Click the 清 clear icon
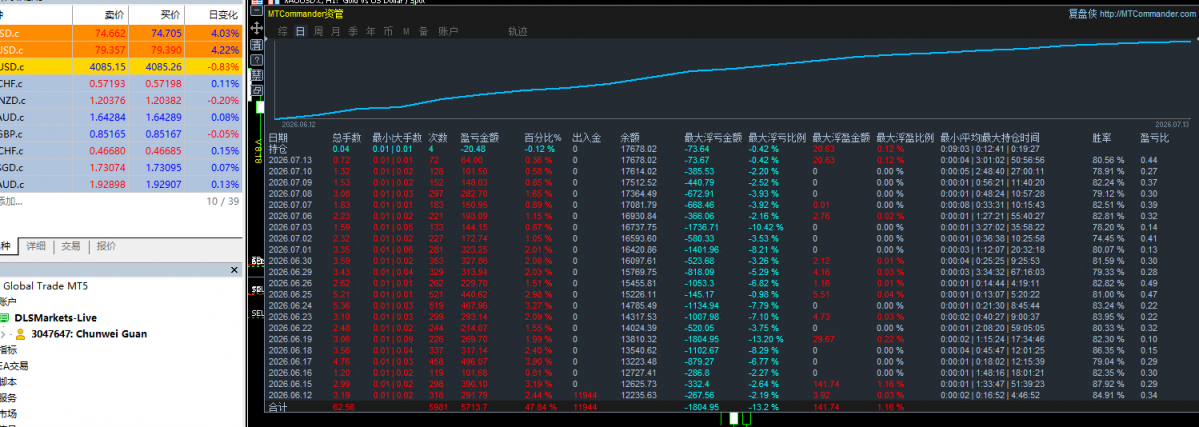The width and height of the screenshot is (1199, 427). (257, 44)
